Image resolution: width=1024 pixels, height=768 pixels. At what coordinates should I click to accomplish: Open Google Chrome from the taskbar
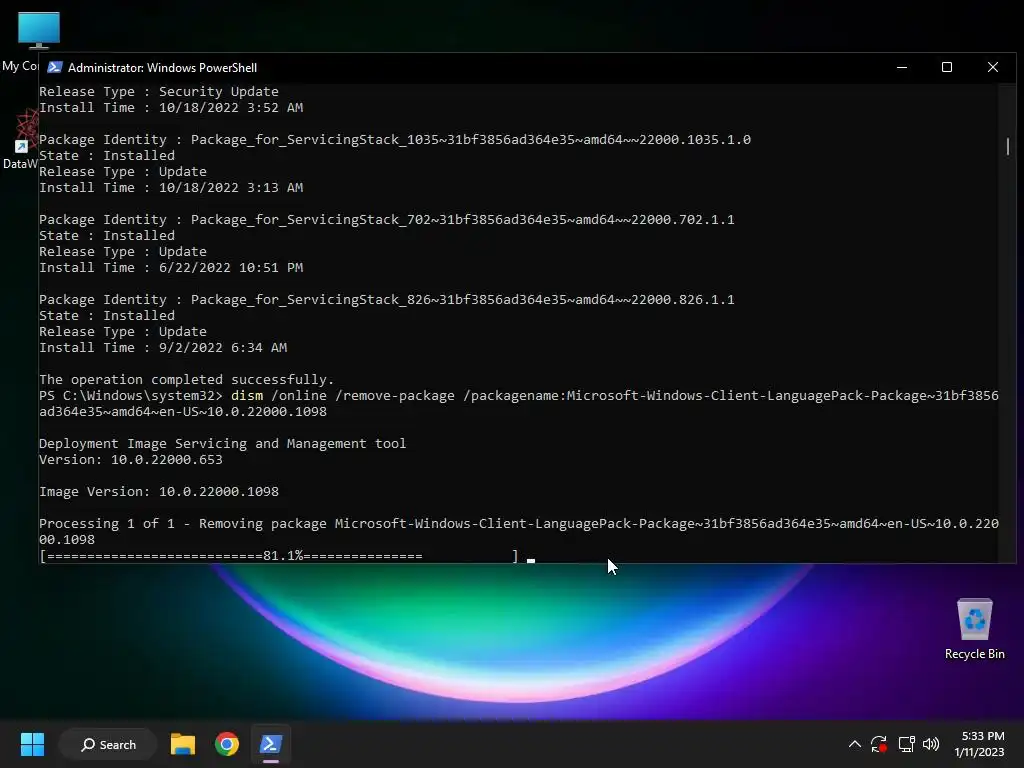227,744
